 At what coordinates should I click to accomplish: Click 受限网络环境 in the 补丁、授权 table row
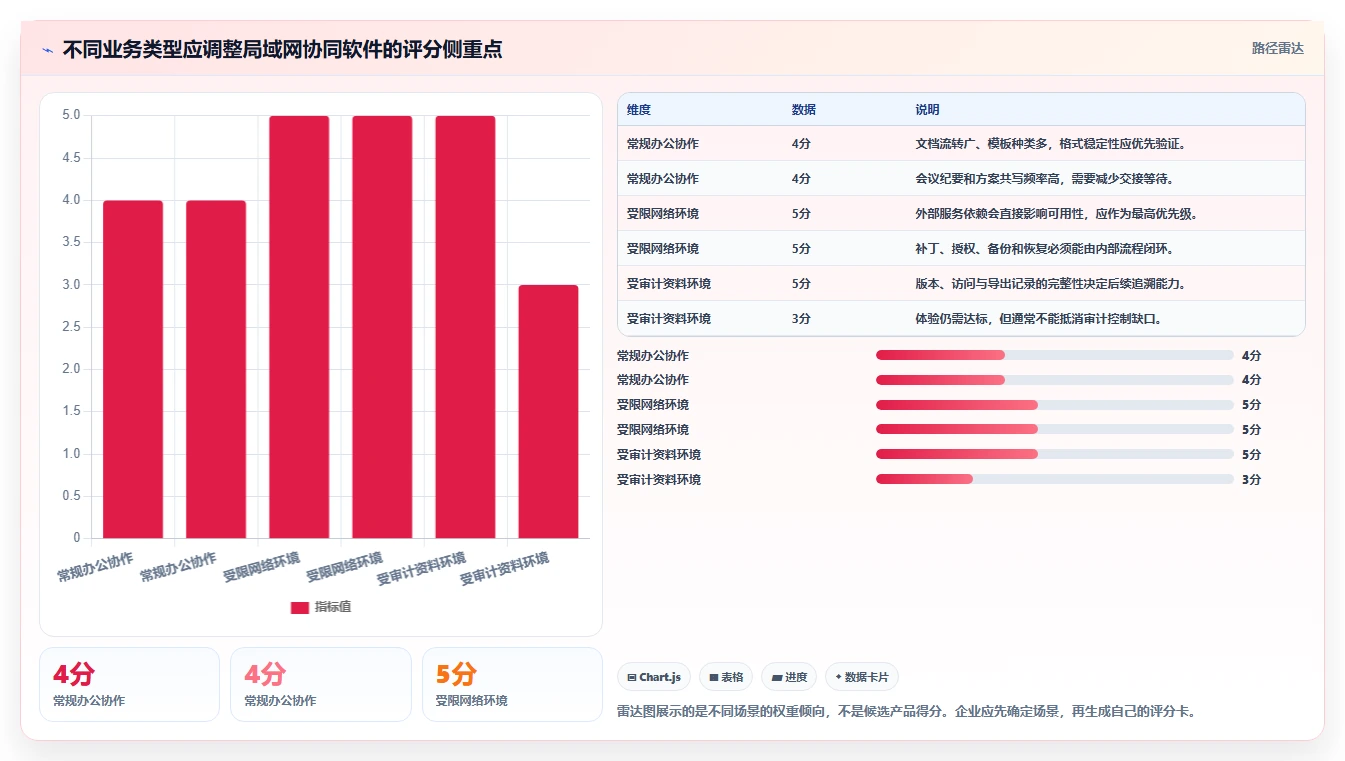(663, 249)
